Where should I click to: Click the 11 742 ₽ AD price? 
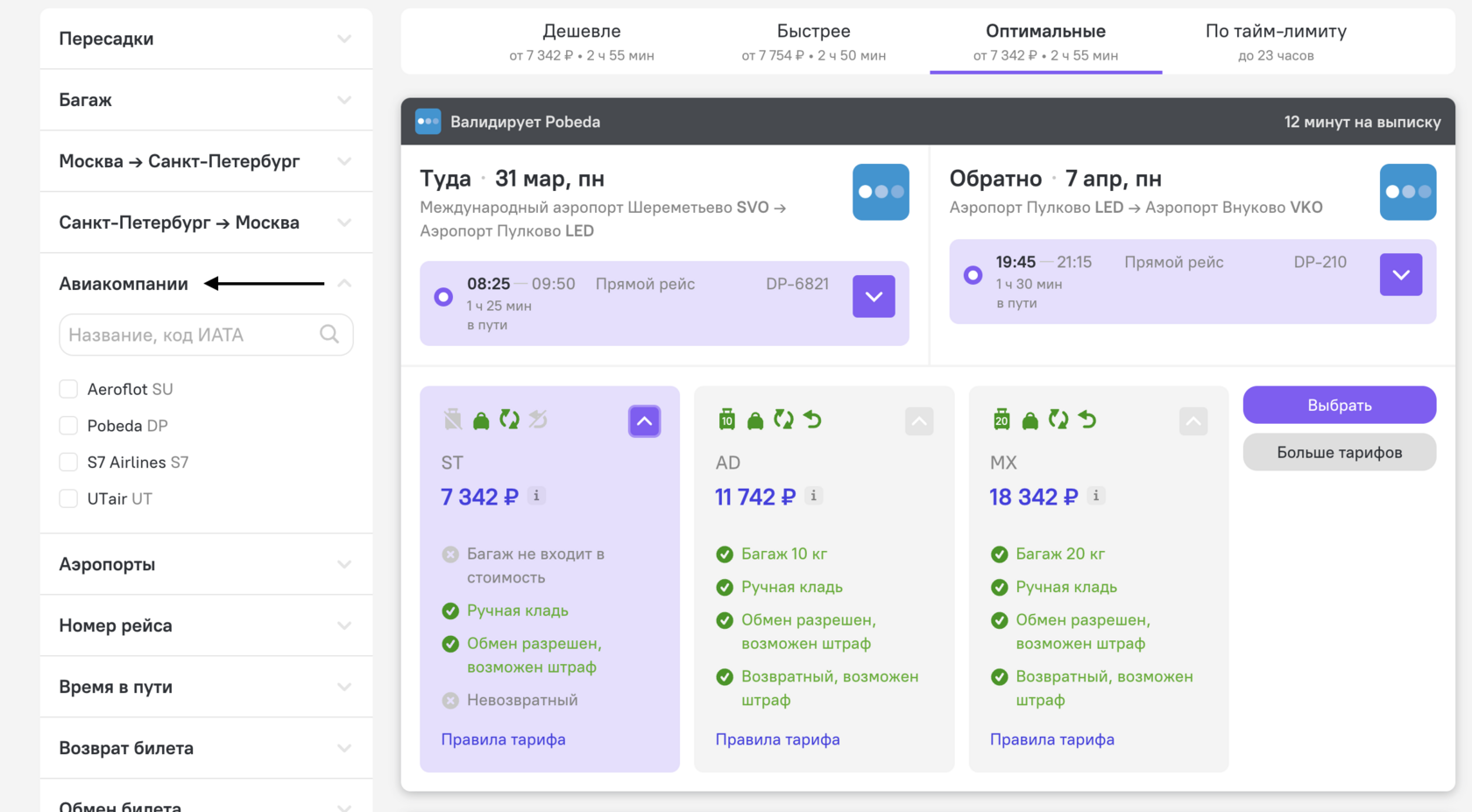[x=754, y=497]
